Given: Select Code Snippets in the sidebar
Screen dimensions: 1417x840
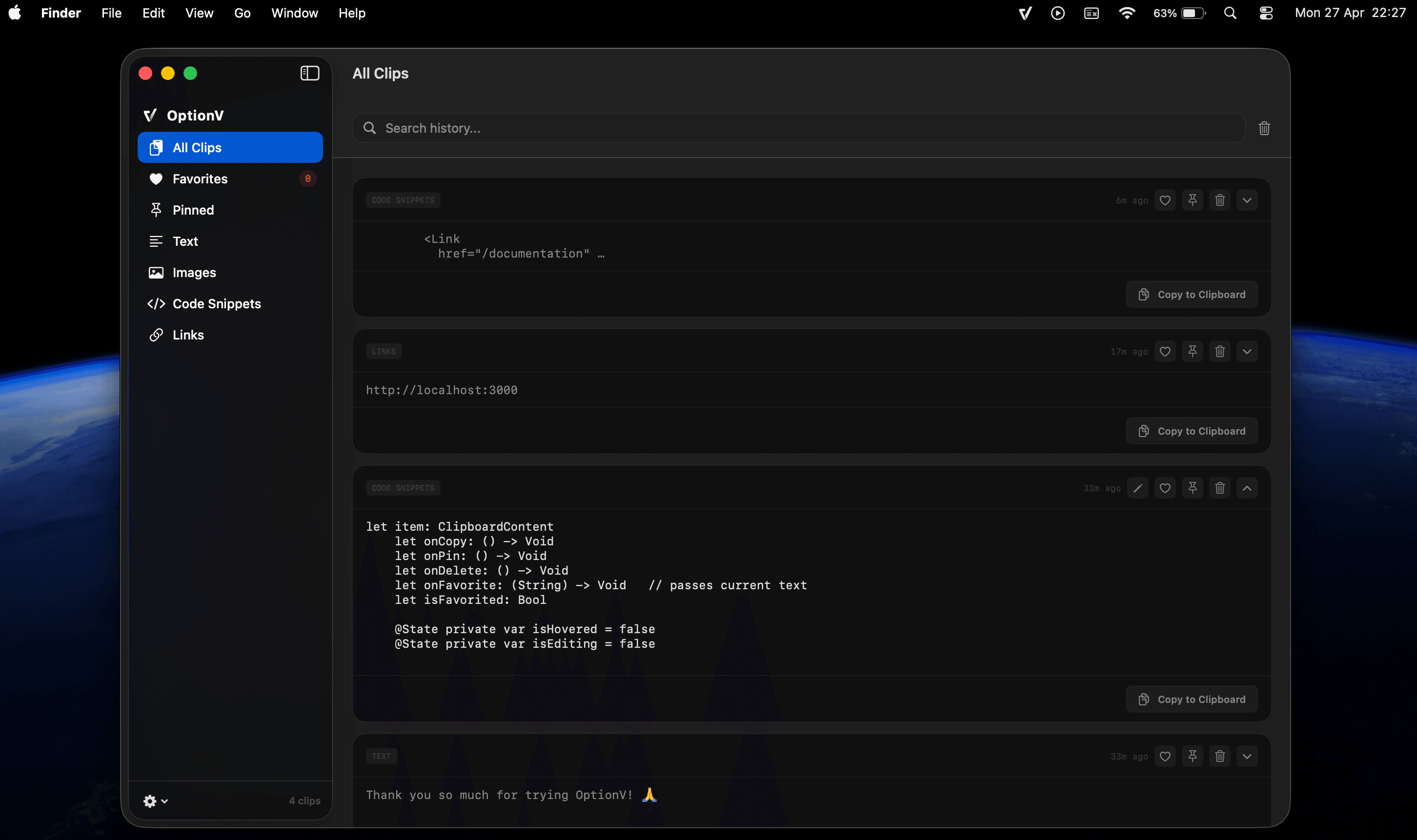Looking at the screenshot, I should (216, 304).
